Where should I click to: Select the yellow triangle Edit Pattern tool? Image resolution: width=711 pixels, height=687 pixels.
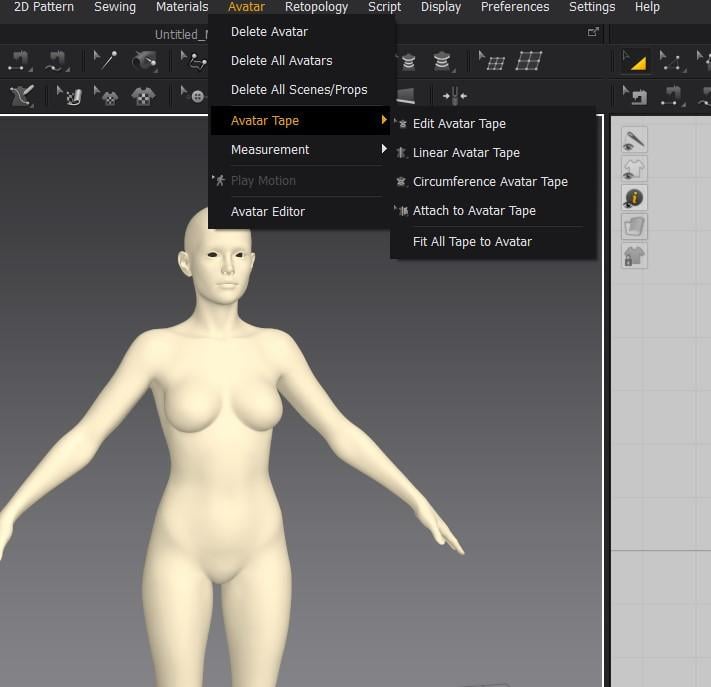click(634, 61)
